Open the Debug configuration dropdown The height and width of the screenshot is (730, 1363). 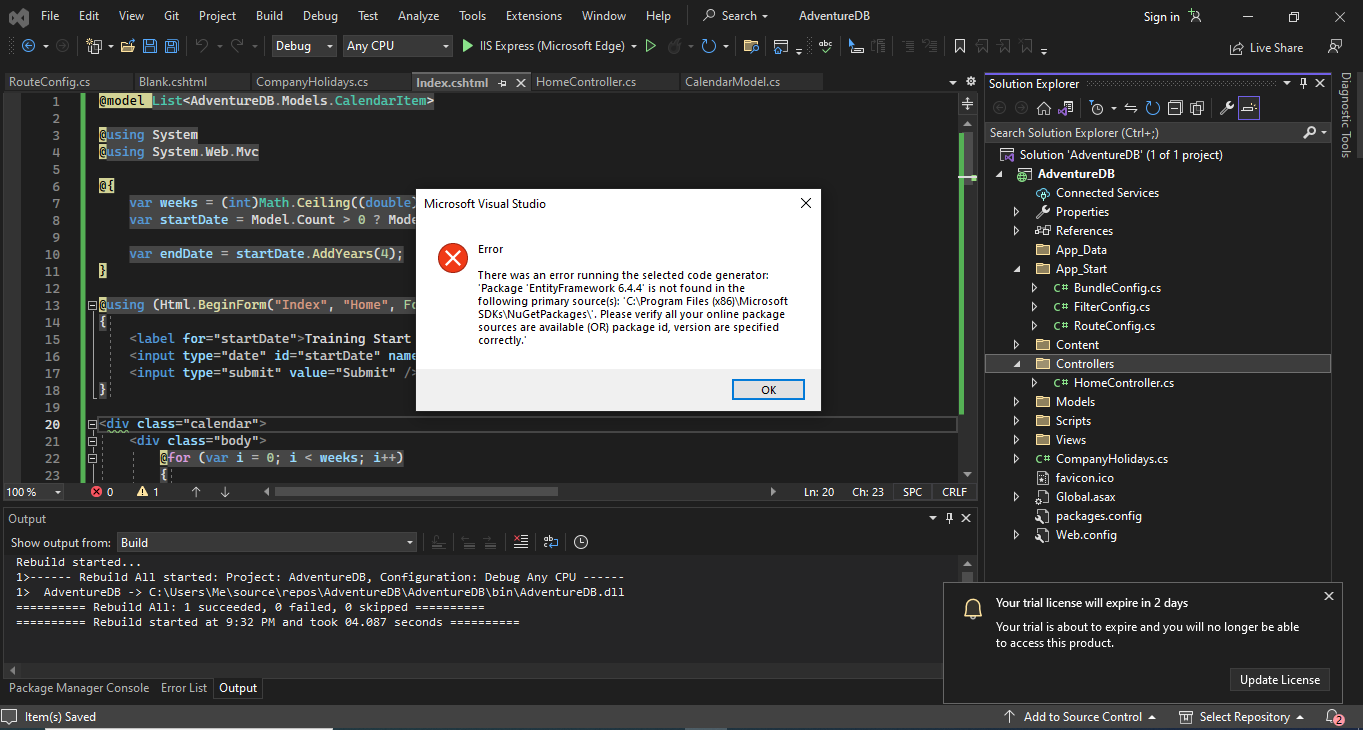(305, 46)
